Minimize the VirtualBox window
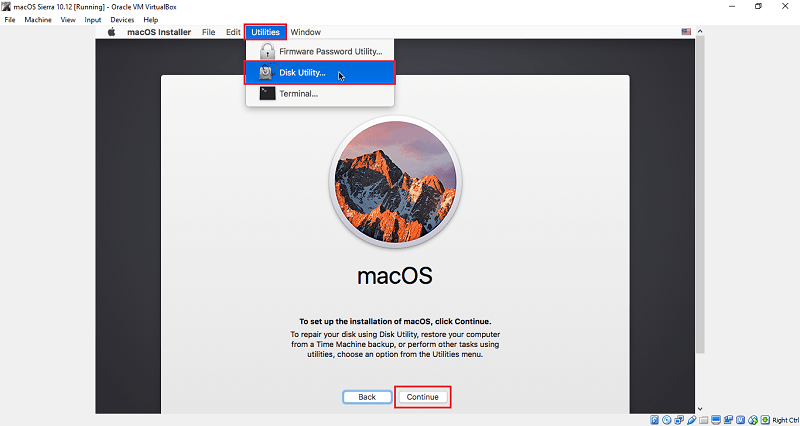 coord(732,7)
